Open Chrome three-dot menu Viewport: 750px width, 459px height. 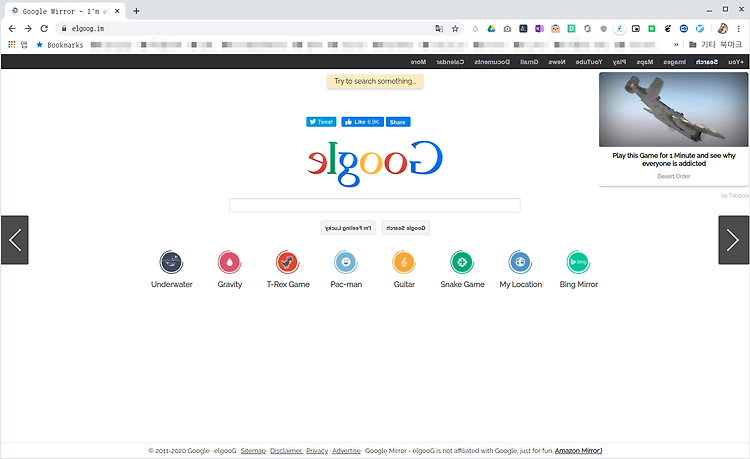tap(739, 29)
